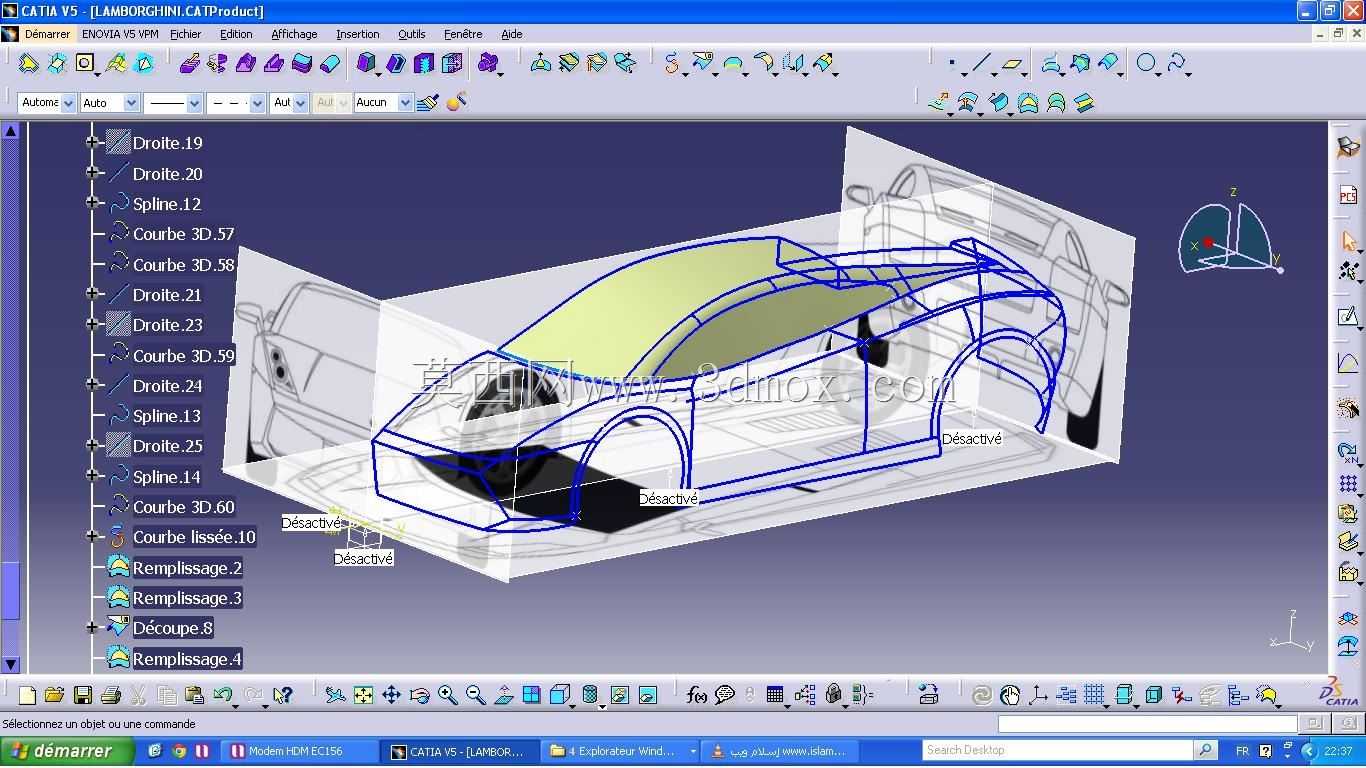Activate the Fly mode airplane icon

[335, 695]
